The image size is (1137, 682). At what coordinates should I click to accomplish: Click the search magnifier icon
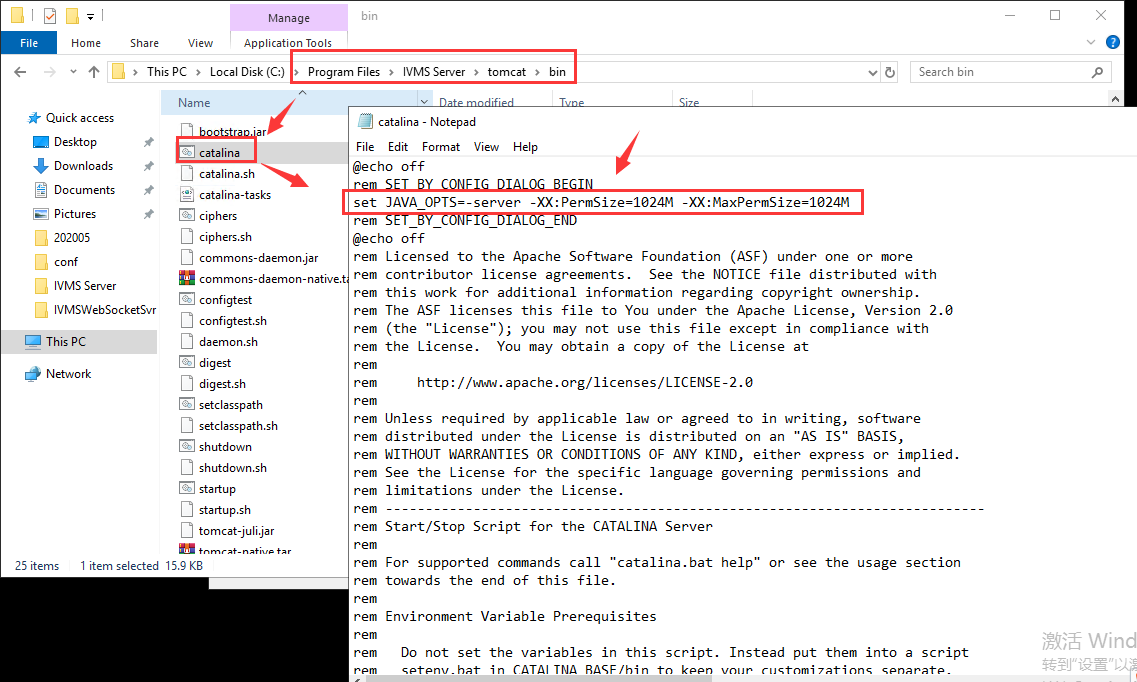click(x=1097, y=72)
